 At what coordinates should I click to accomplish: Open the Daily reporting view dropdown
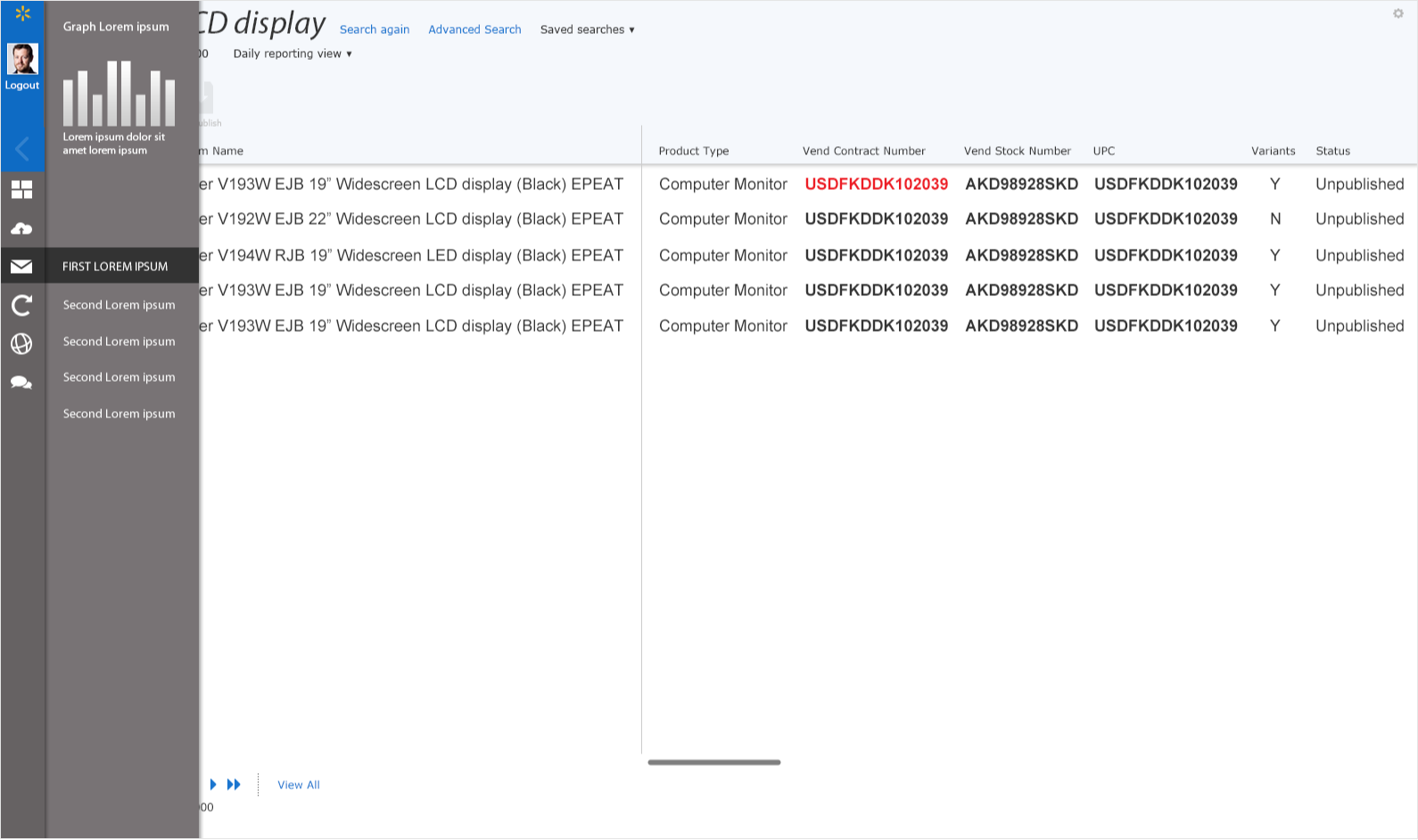click(293, 54)
